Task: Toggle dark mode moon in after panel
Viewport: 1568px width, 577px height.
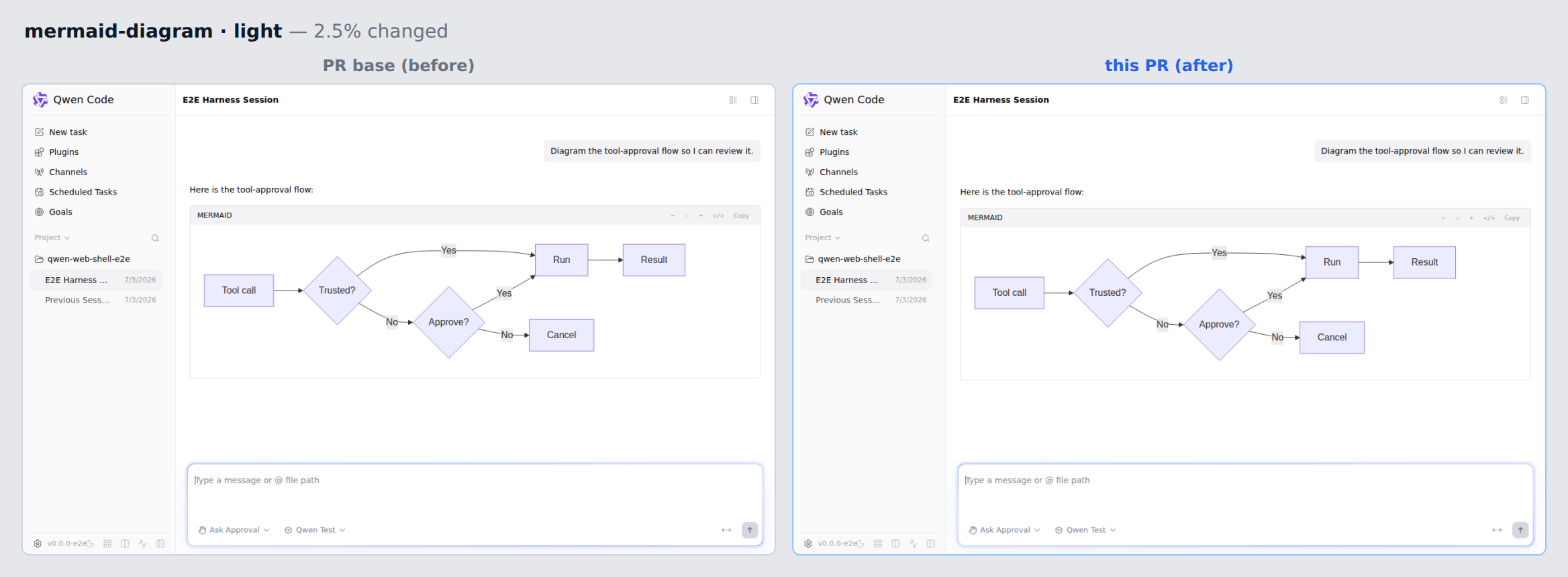Action: point(861,543)
